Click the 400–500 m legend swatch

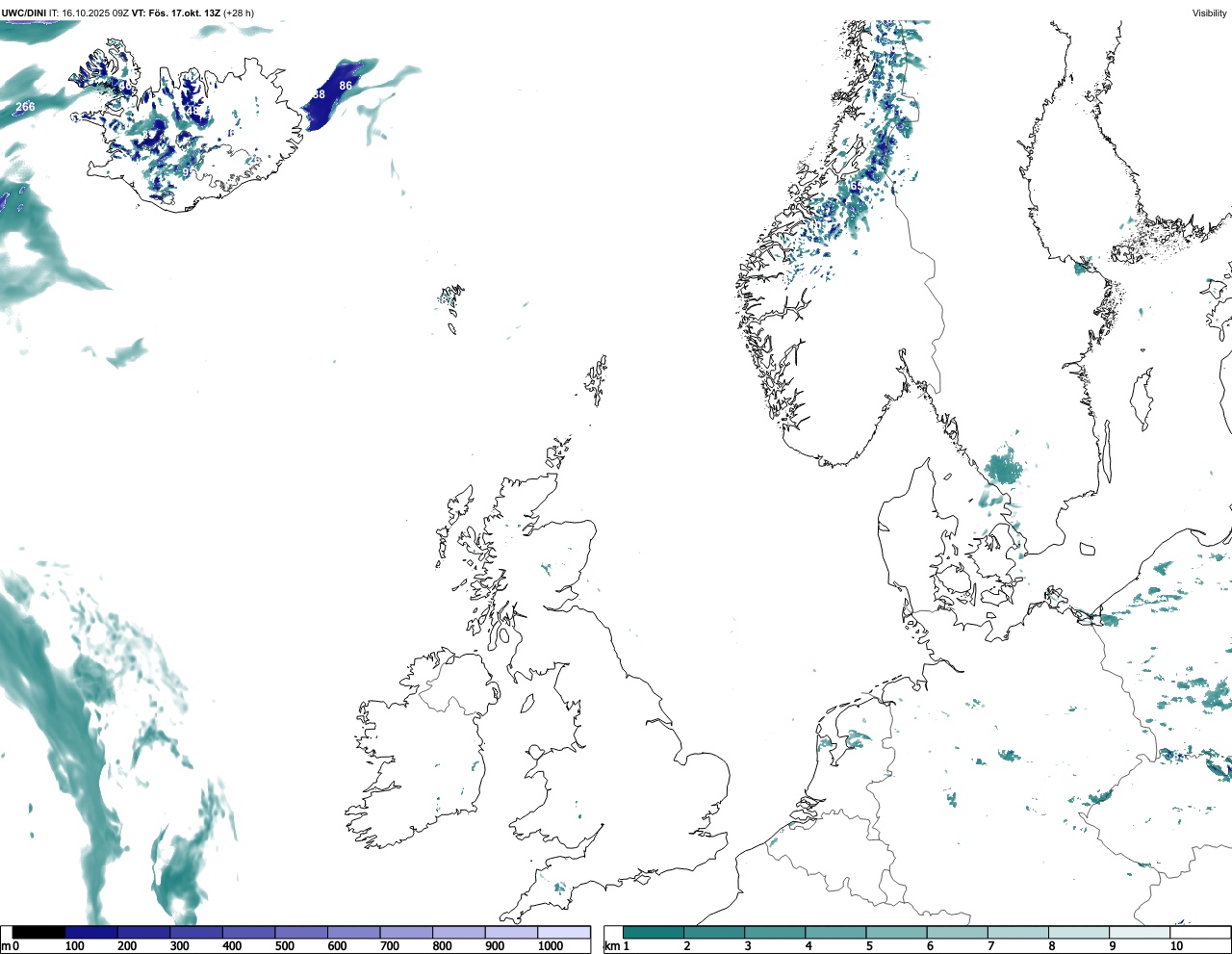click(x=248, y=932)
